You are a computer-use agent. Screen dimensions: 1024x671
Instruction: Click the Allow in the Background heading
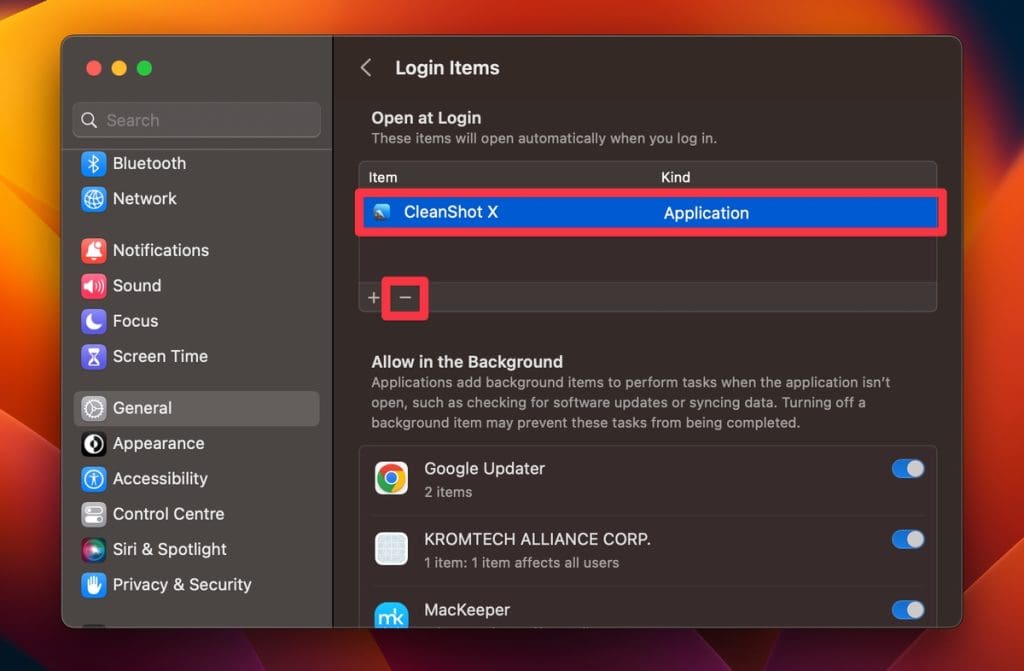pyautogui.click(x=467, y=362)
